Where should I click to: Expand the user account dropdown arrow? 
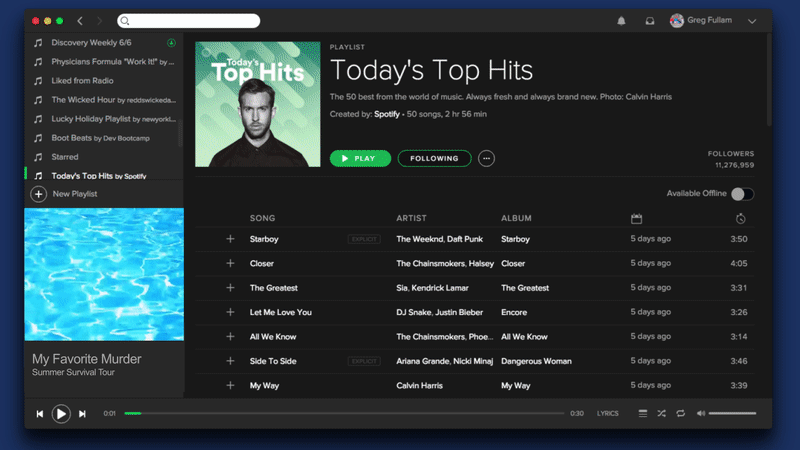(x=752, y=21)
